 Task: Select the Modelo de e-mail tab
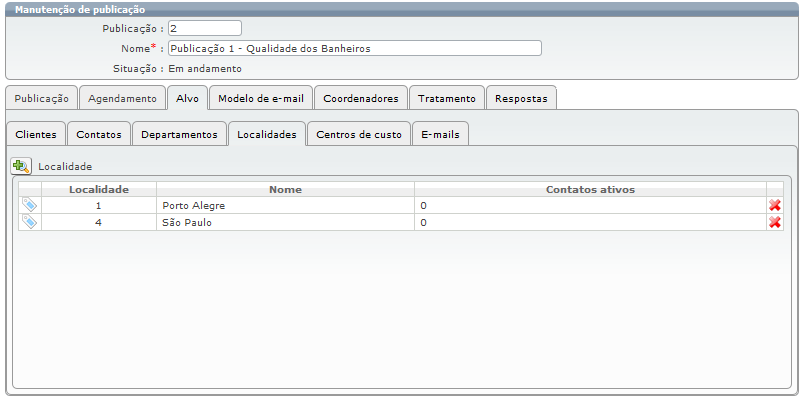coord(261,98)
